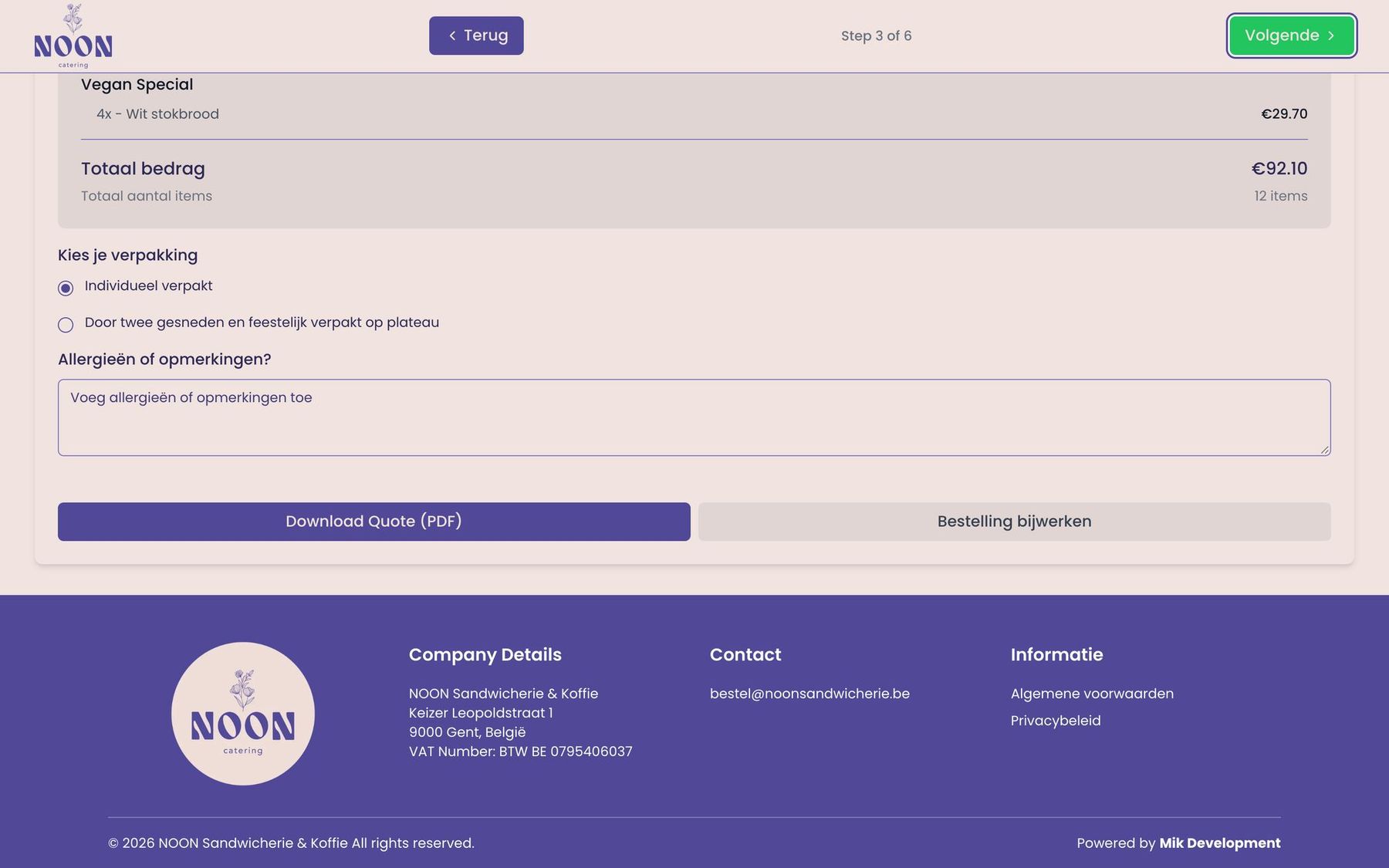
Task: Click the Vegan Special heading
Action: [137, 84]
